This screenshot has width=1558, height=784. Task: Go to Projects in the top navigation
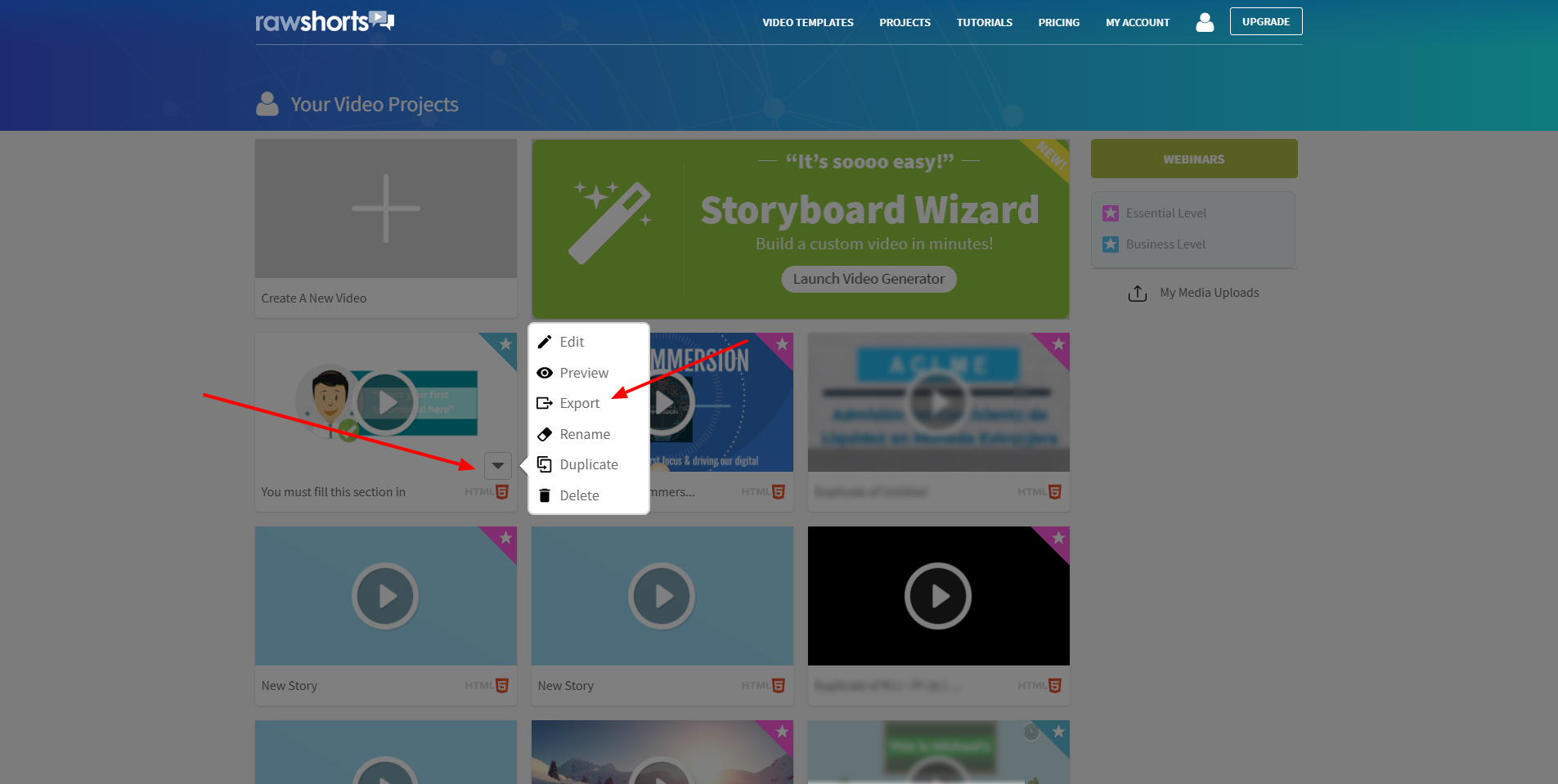tap(905, 23)
